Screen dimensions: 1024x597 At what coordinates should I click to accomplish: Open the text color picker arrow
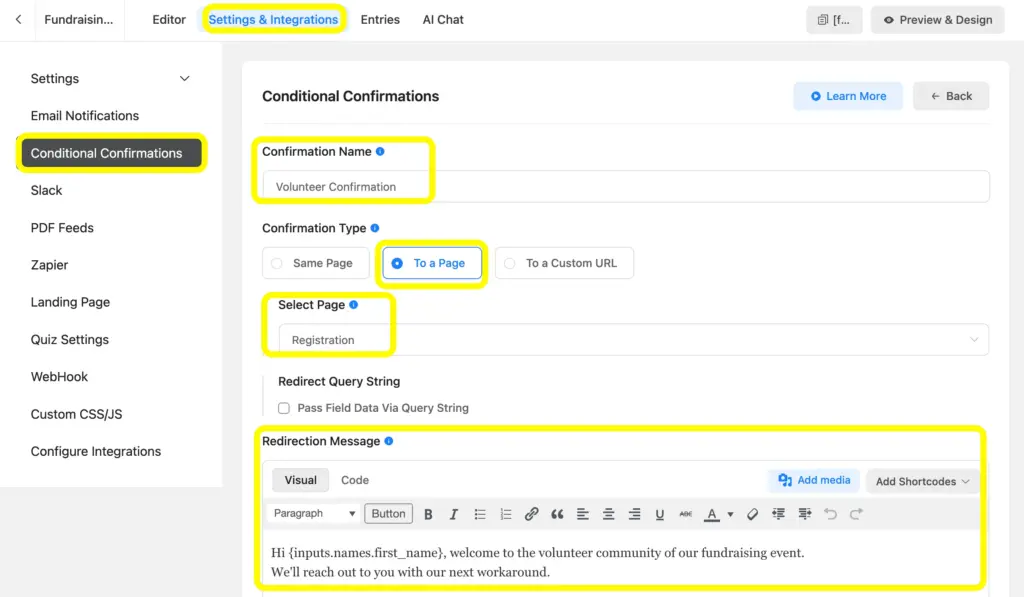[x=730, y=514]
